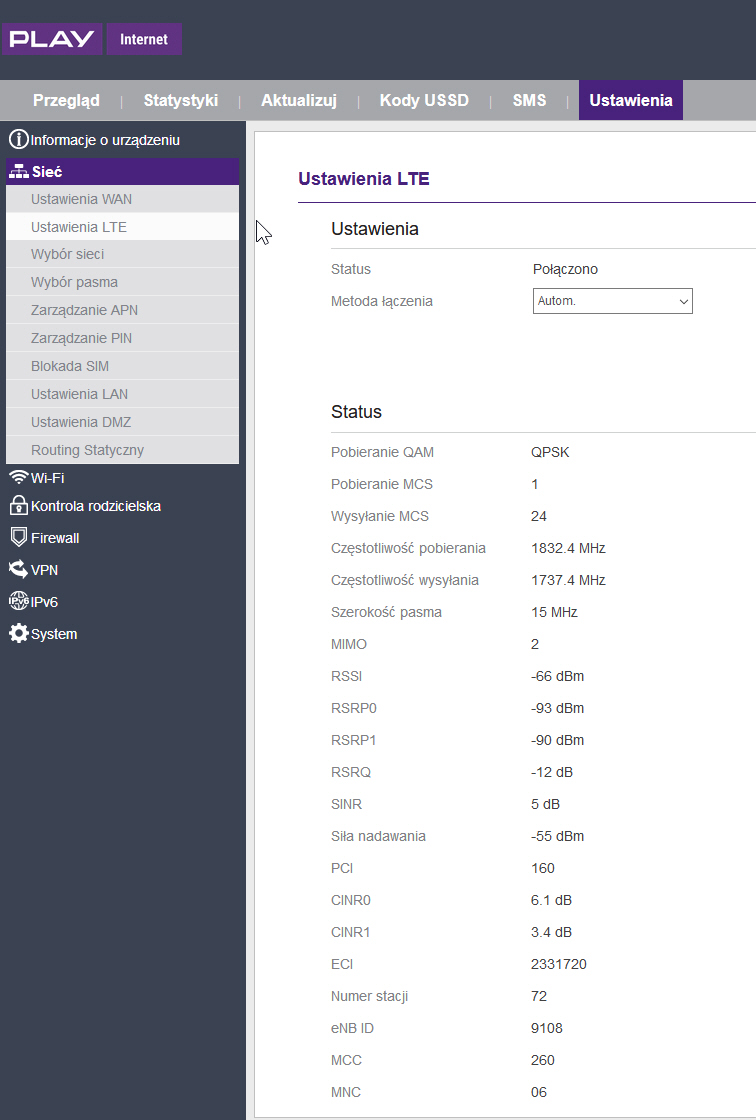This screenshot has height=1120, width=756.
Task: Open Ustawienia DMZ page
Action: pos(122,422)
